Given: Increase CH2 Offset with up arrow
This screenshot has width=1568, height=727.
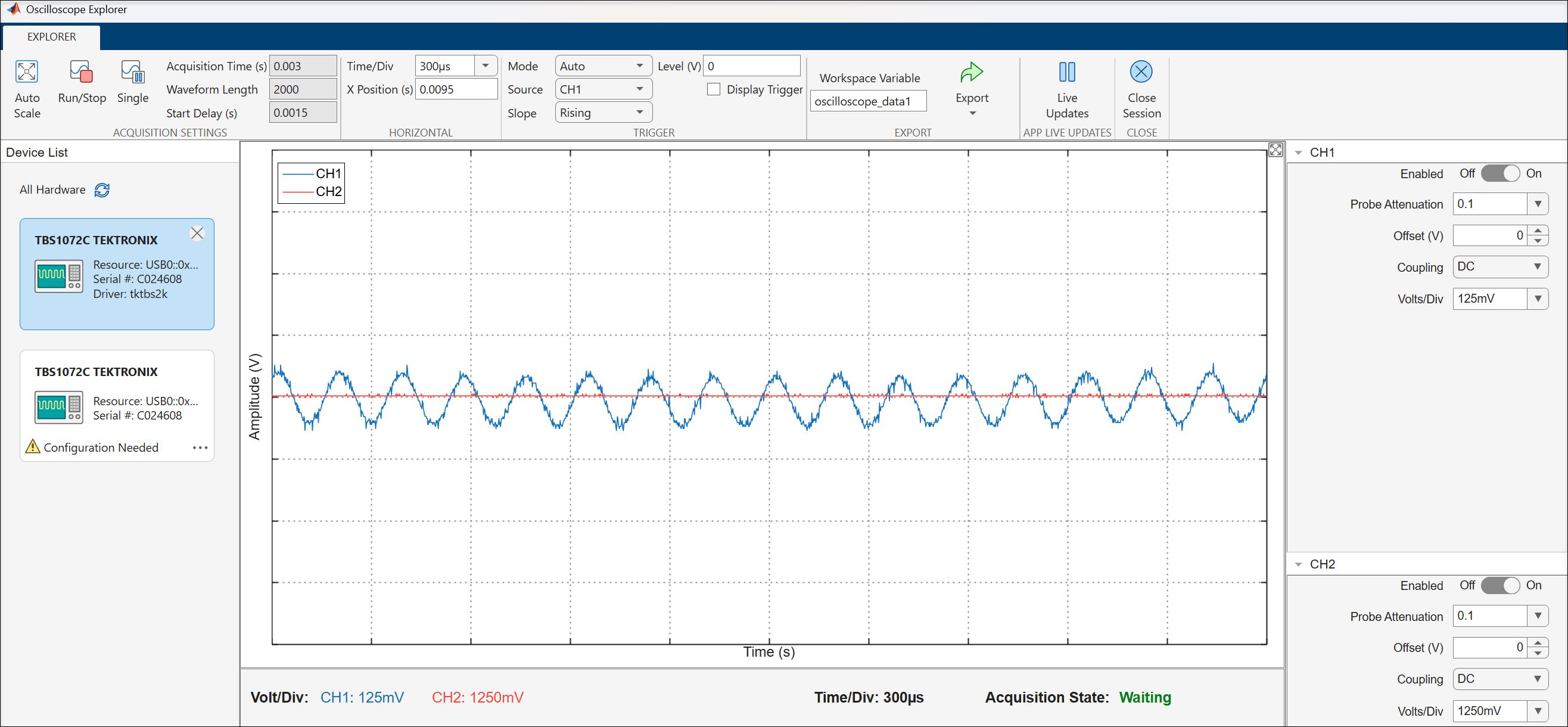Looking at the screenshot, I should click(1538, 642).
